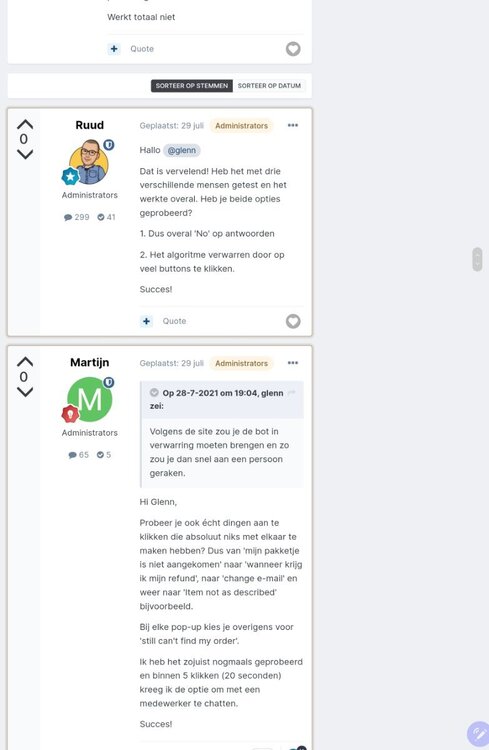Like Ruud's post with heart icon
The height and width of the screenshot is (750, 489).
[293, 321]
